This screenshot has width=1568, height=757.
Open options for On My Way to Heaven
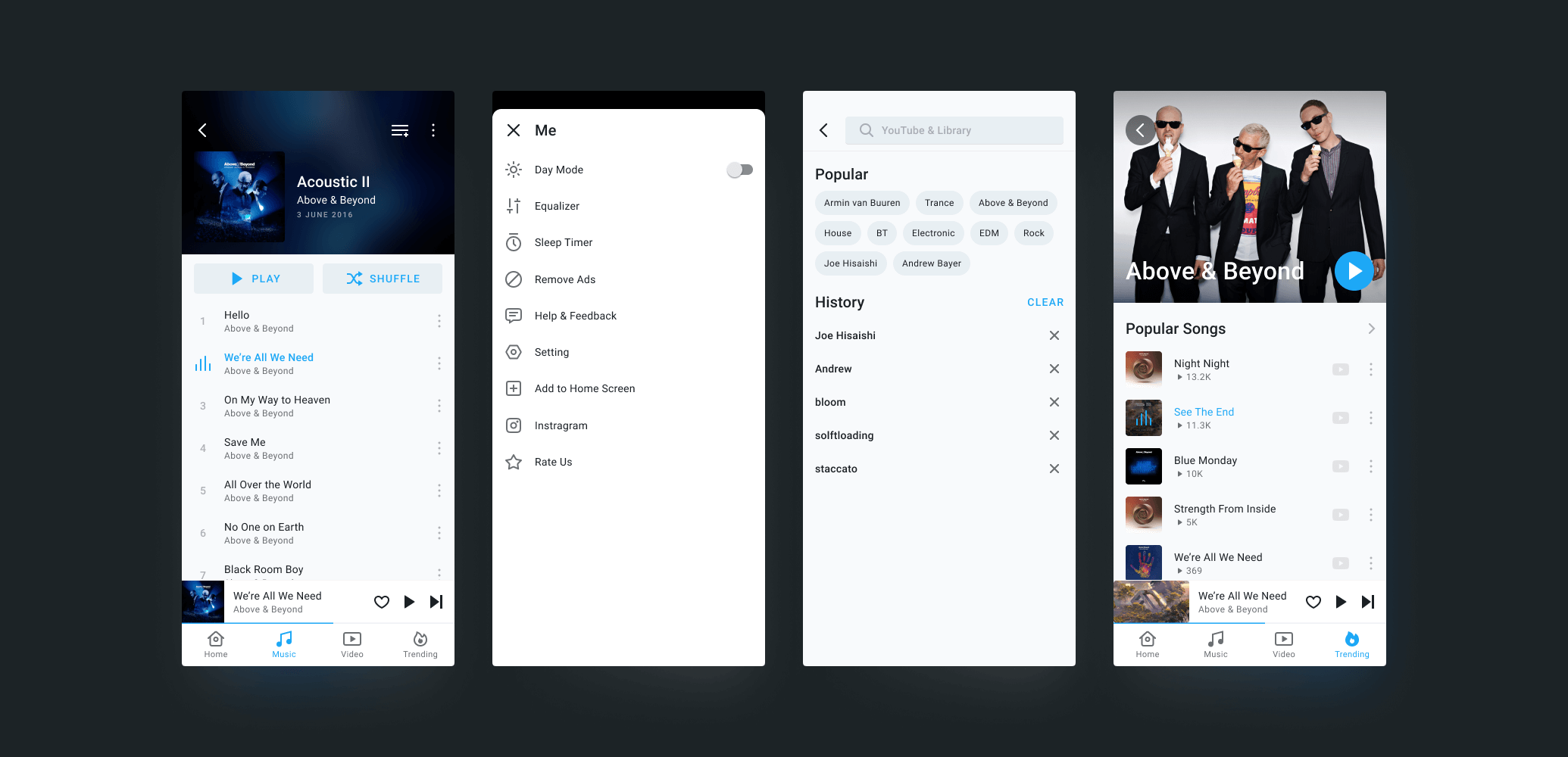(x=439, y=406)
